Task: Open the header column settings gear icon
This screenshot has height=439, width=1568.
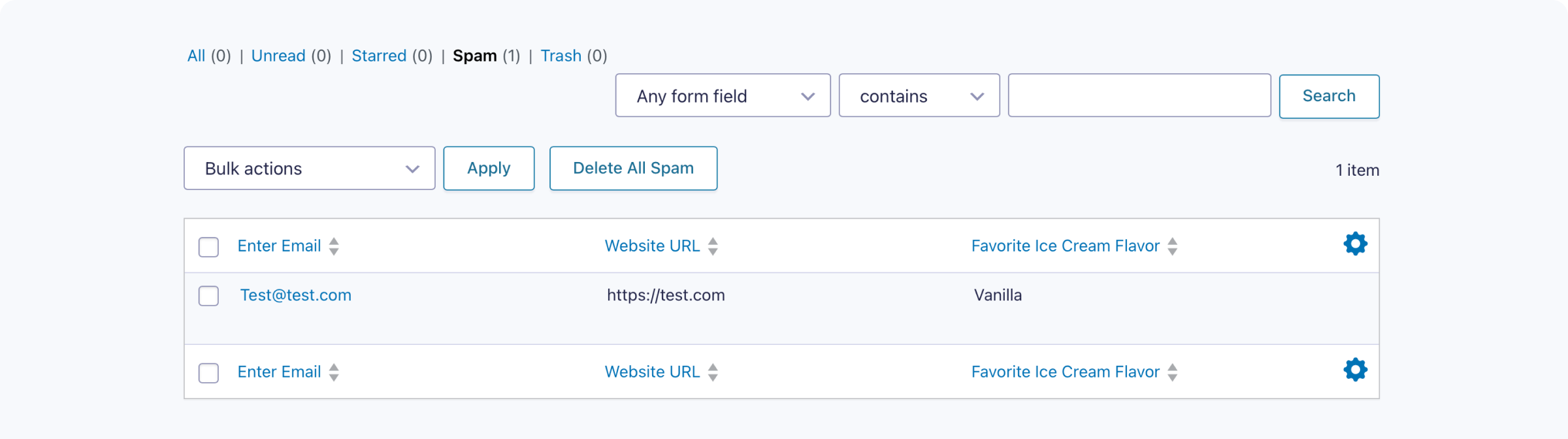Action: [1355, 244]
